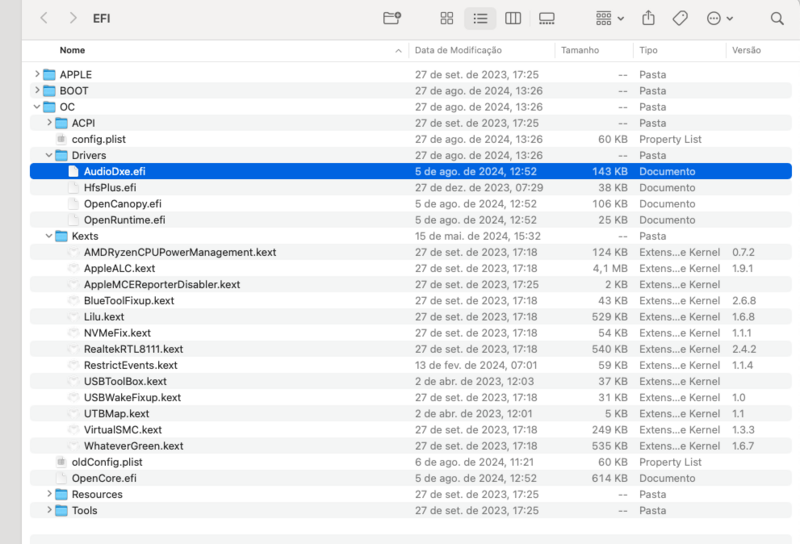Select the Resources folder icon

click(x=61, y=494)
